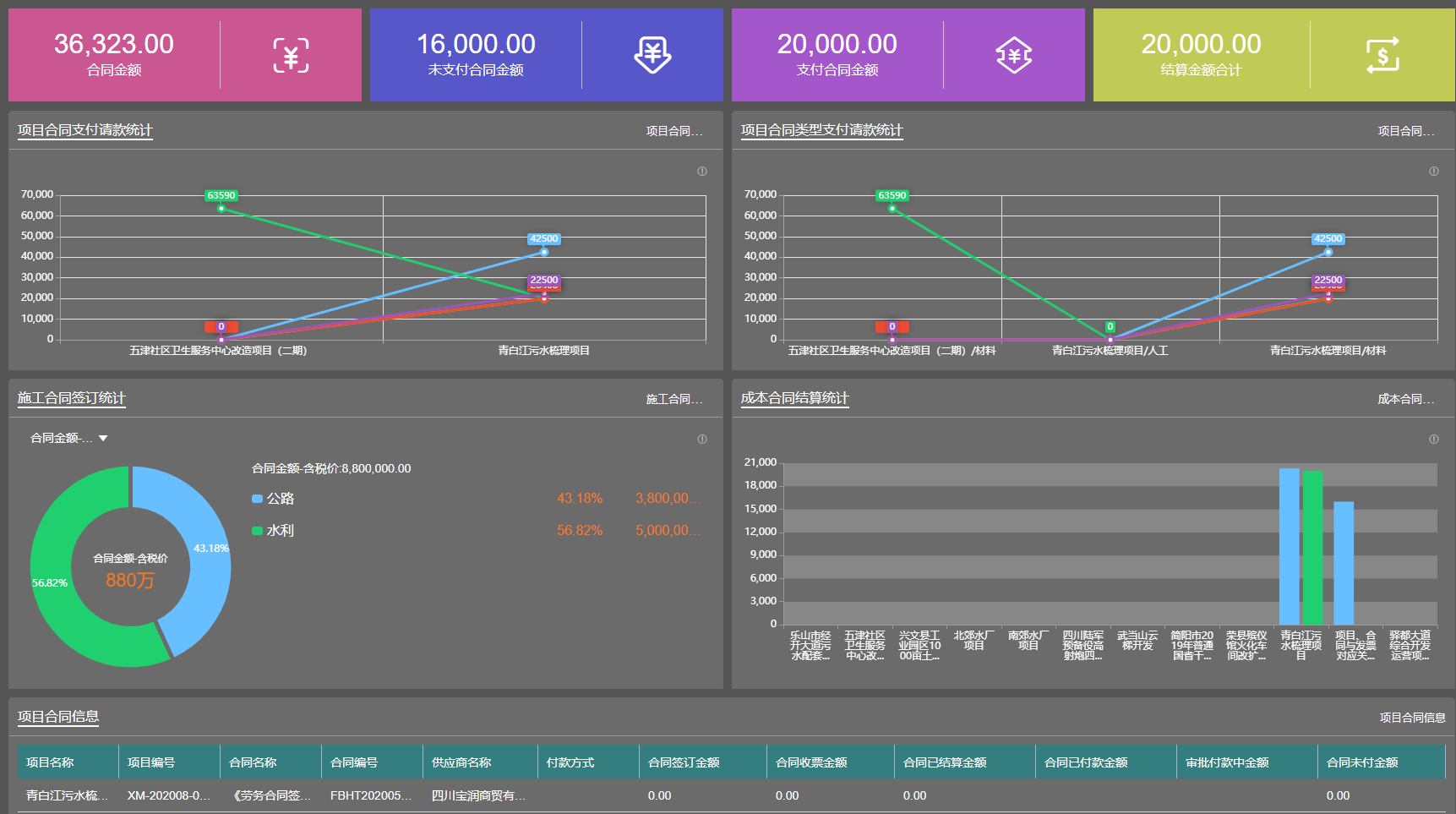
Task: Open 施工合同... link in signing statistics panel
Action: coord(673,399)
